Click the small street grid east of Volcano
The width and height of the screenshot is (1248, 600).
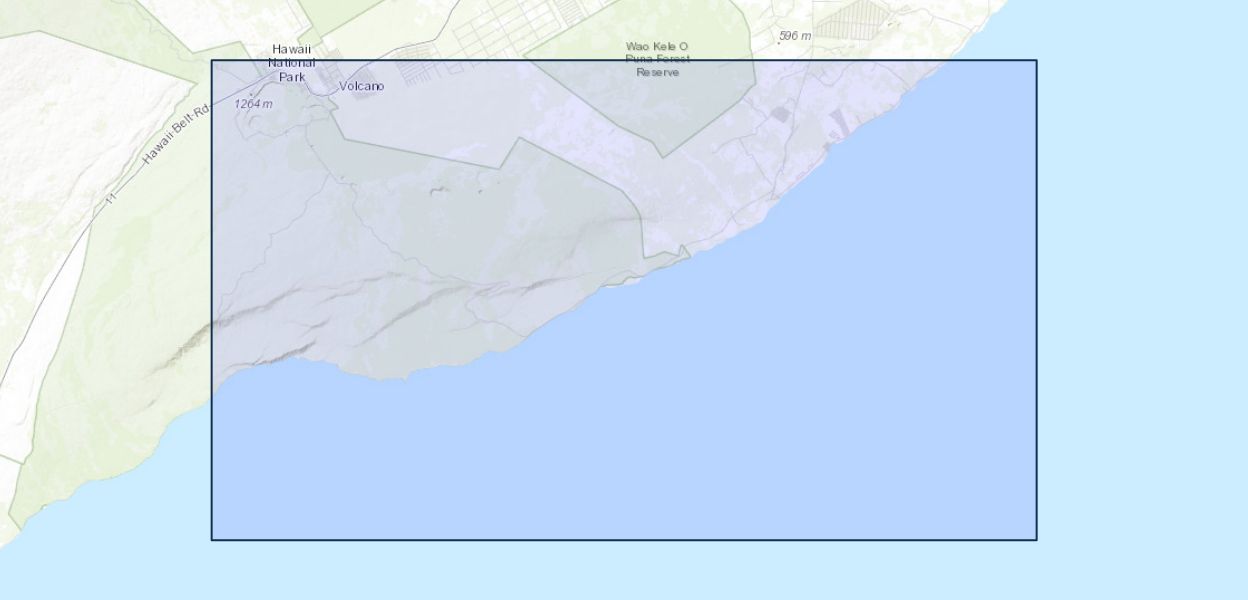pyautogui.click(x=417, y=66)
